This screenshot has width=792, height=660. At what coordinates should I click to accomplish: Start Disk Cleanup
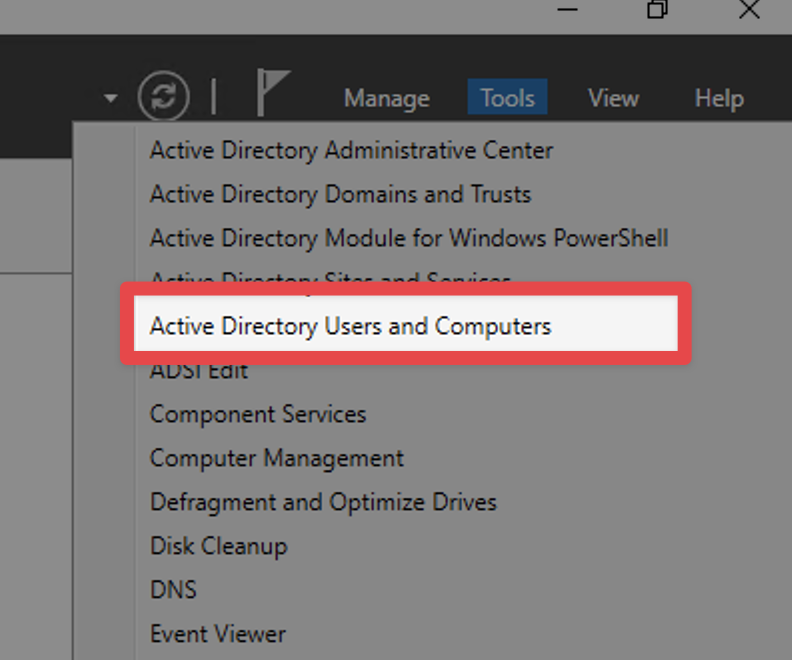(218, 546)
